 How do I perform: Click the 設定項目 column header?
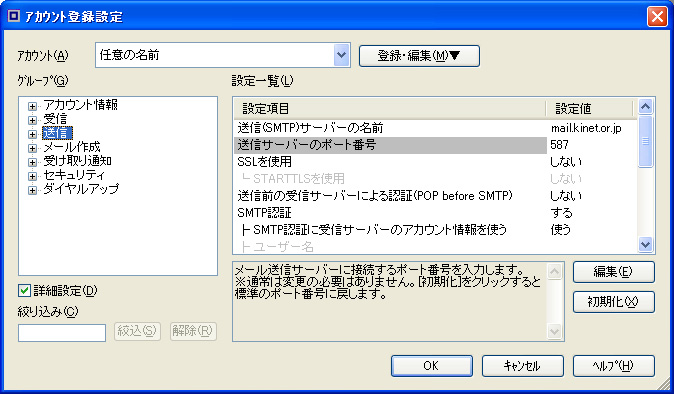click(x=390, y=109)
